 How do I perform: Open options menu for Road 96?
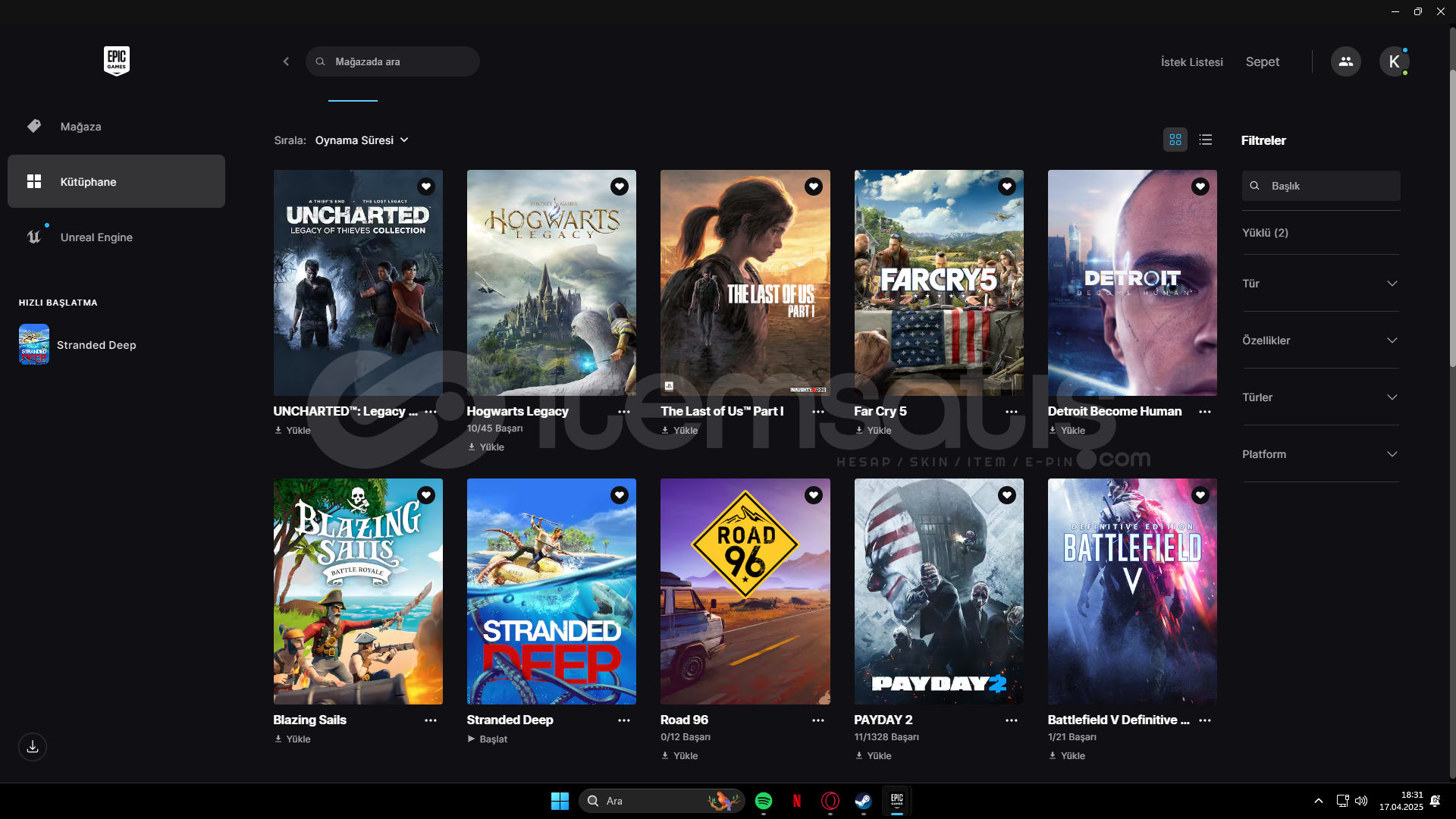[818, 720]
